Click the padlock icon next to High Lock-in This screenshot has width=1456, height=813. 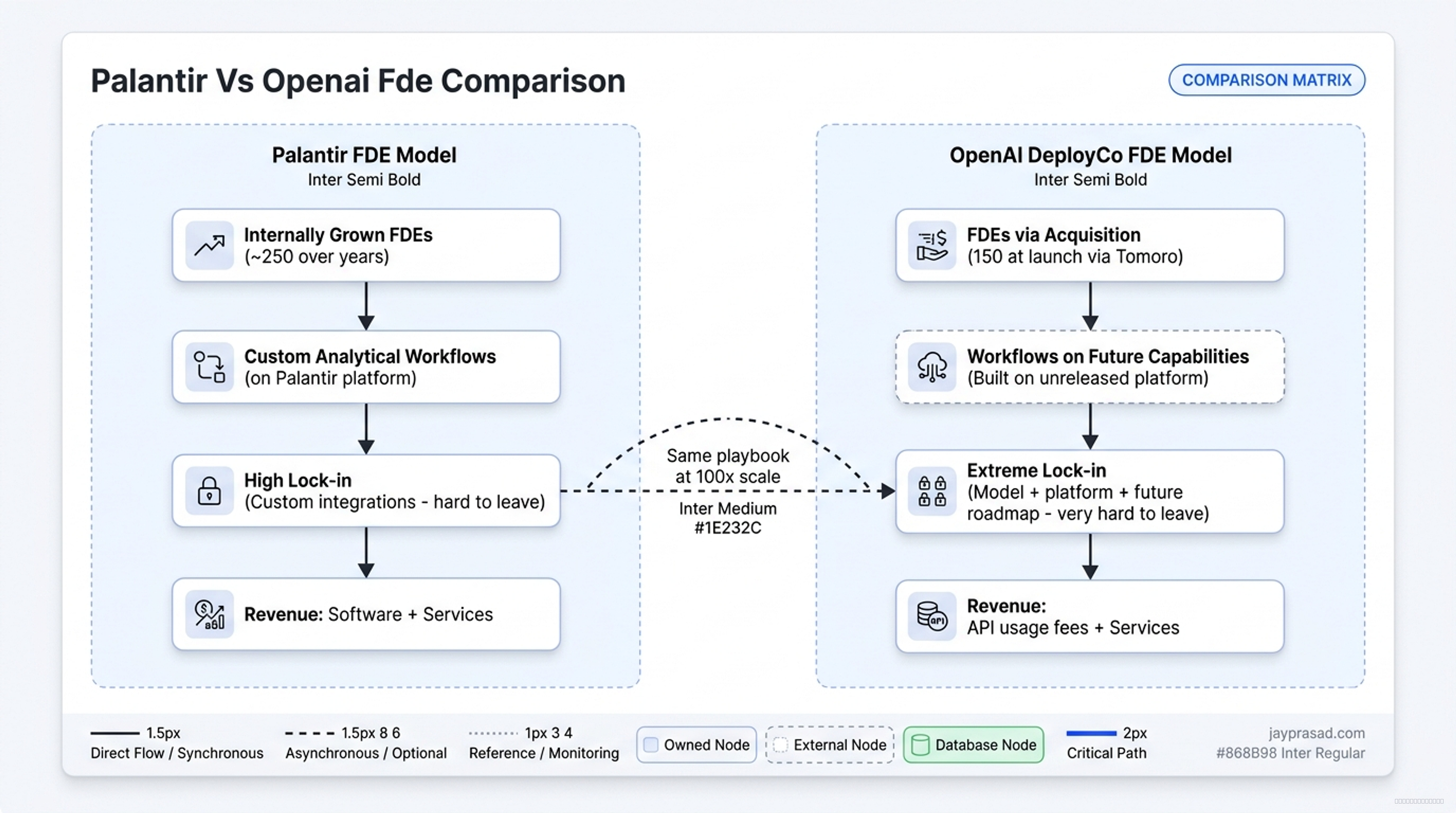coord(210,490)
